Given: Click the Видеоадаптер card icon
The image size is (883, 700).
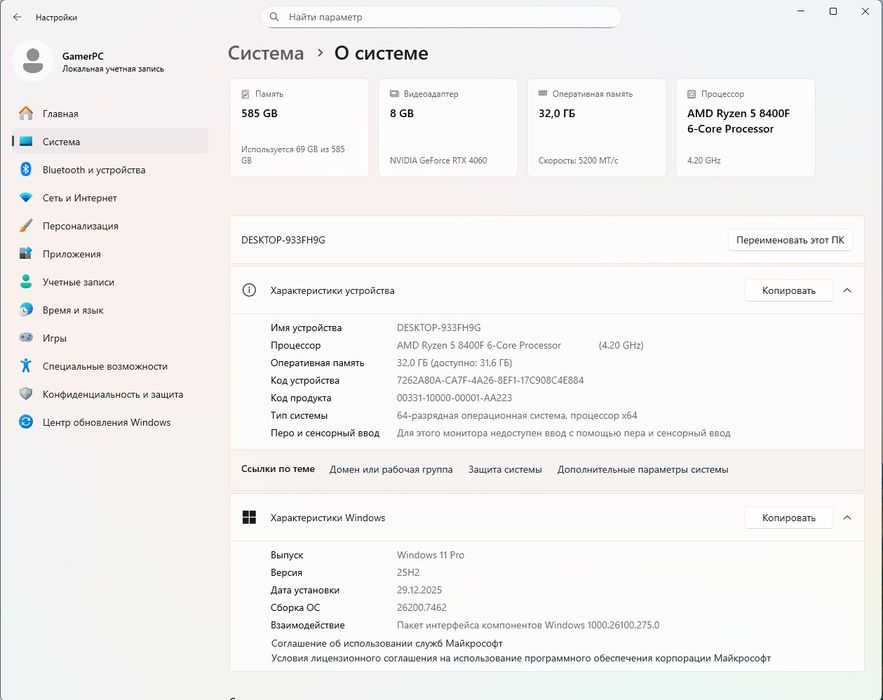Looking at the screenshot, I should pyautogui.click(x=394, y=94).
